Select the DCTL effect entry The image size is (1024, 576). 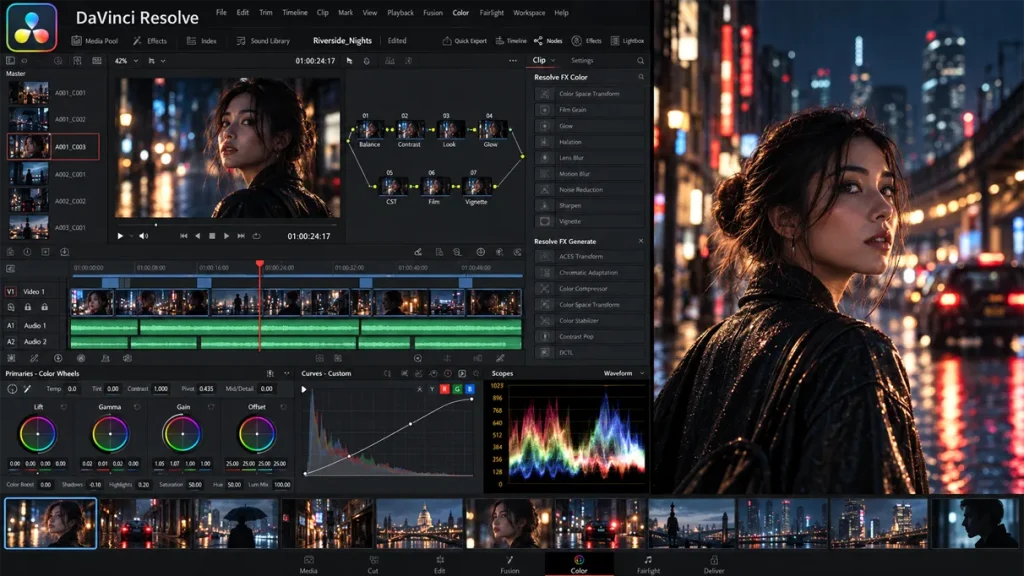coord(589,352)
